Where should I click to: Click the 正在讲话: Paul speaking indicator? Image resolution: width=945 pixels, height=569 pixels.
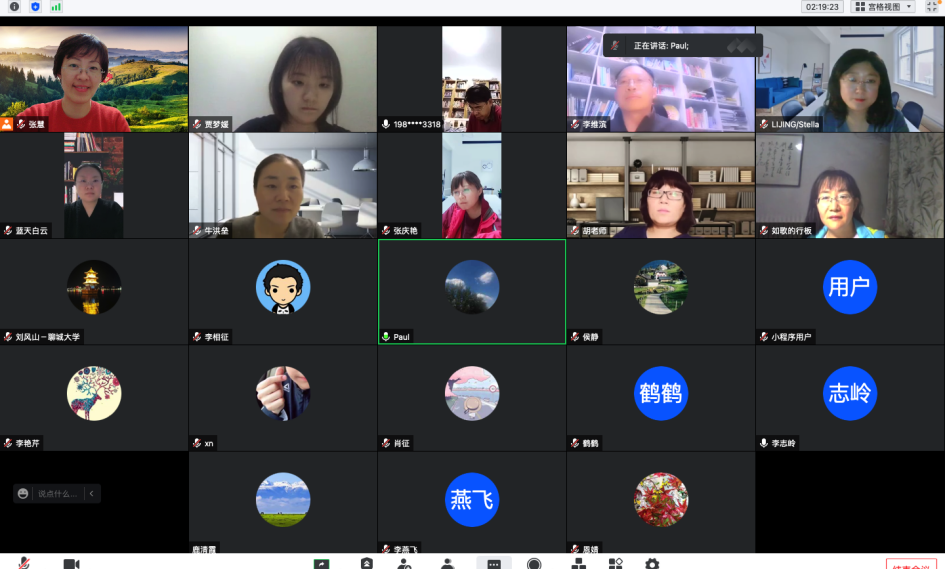click(x=661, y=45)
